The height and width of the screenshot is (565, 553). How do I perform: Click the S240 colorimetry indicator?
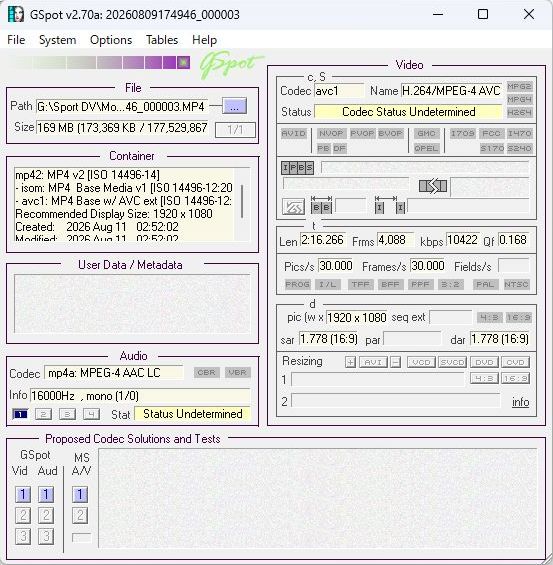click(519, 148)
